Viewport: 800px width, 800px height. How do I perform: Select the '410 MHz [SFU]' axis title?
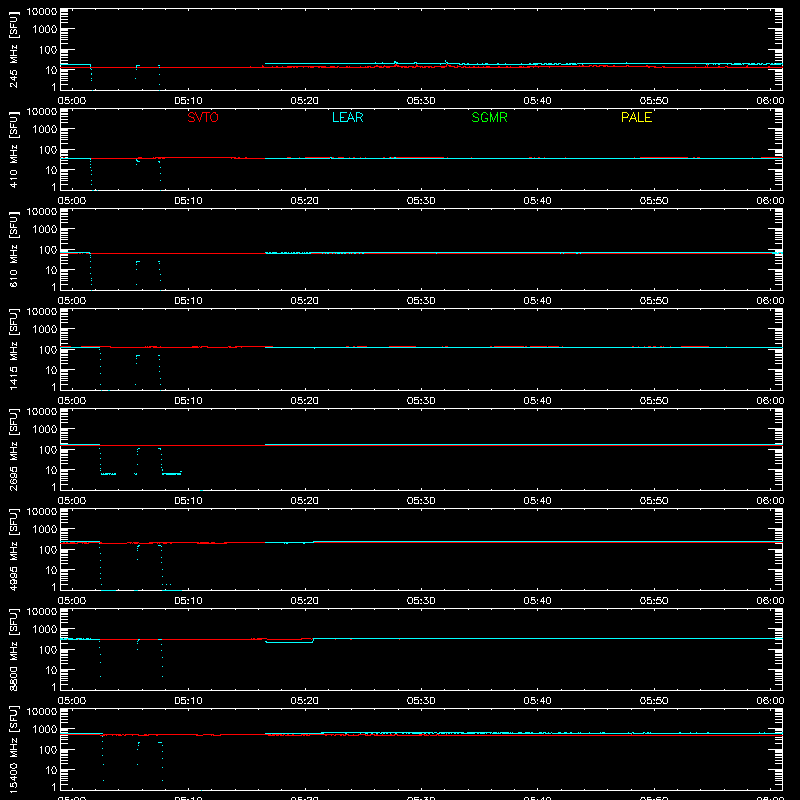[x=13, y=149]
